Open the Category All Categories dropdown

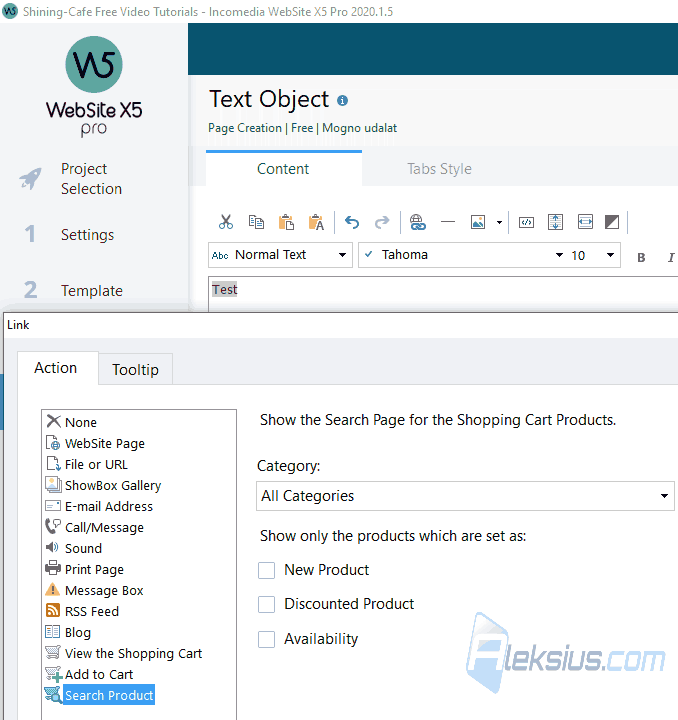(465, 496)
